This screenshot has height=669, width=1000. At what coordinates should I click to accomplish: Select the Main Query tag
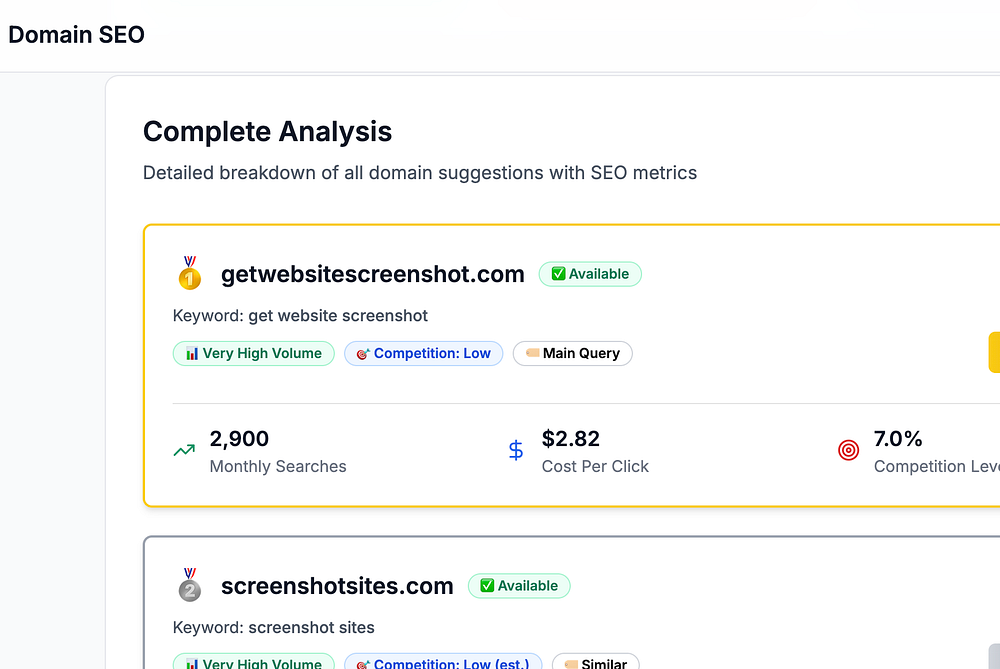(x=572, y=353)
